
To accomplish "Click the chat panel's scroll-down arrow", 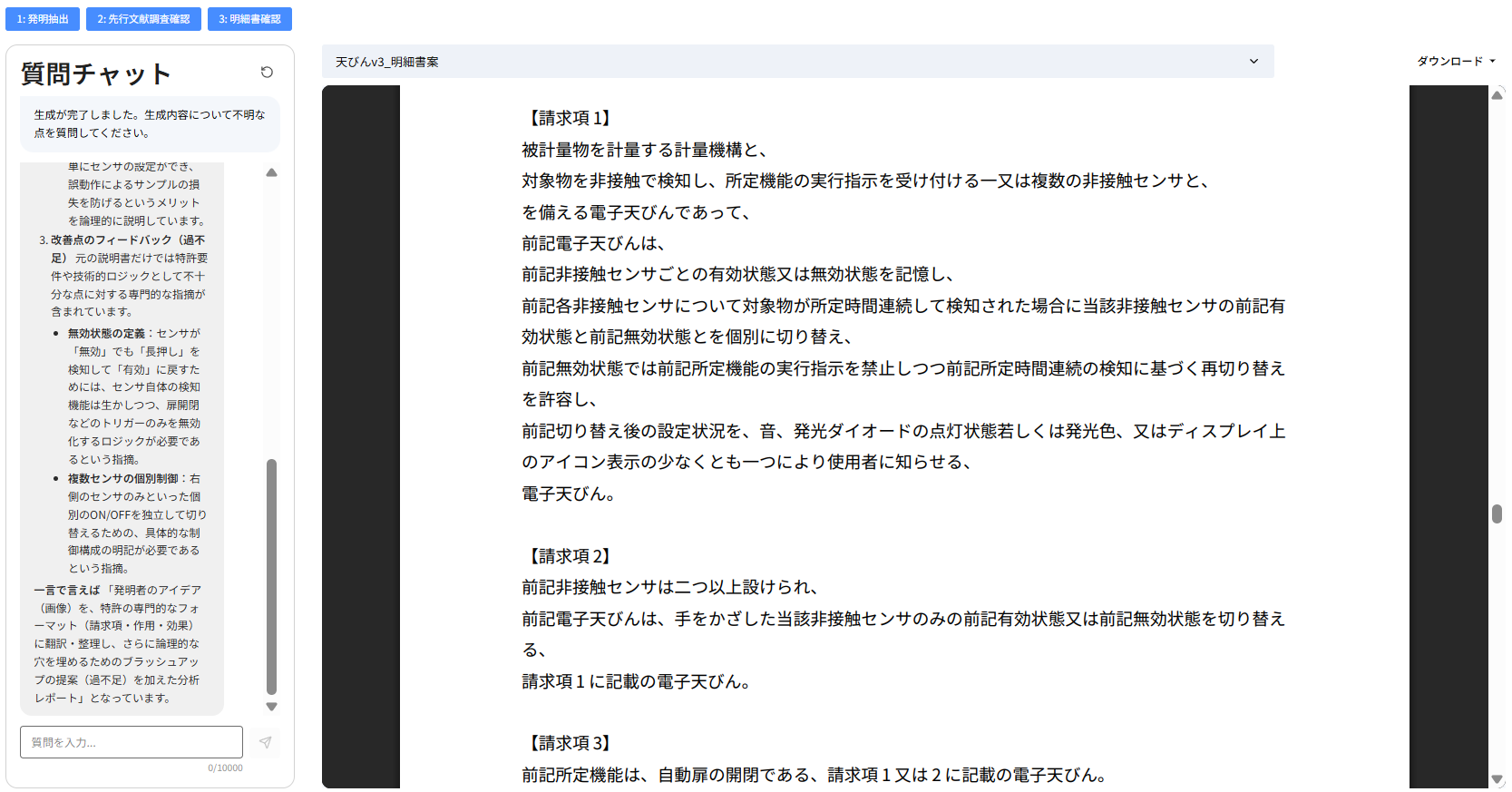I will click(x=271, y=707).
